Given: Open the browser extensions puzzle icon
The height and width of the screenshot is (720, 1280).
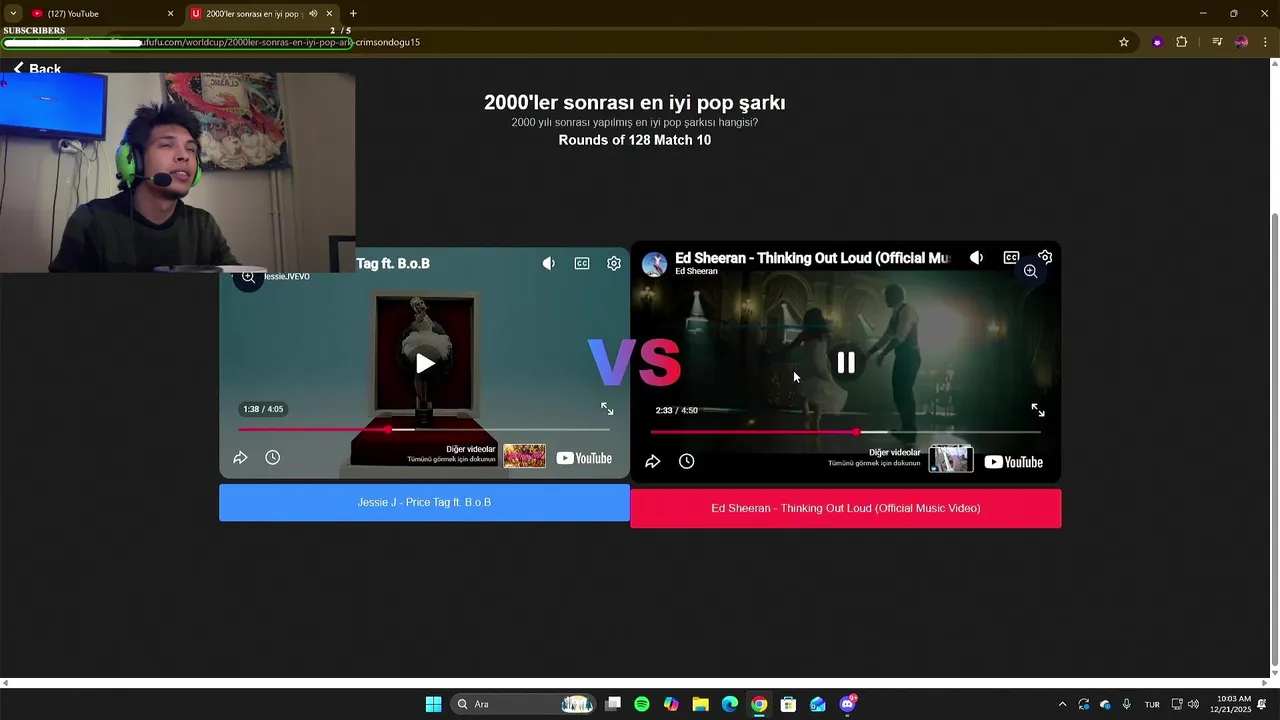Looking at the screenshot, I should pyautogui.click(x=1182, y=42).
